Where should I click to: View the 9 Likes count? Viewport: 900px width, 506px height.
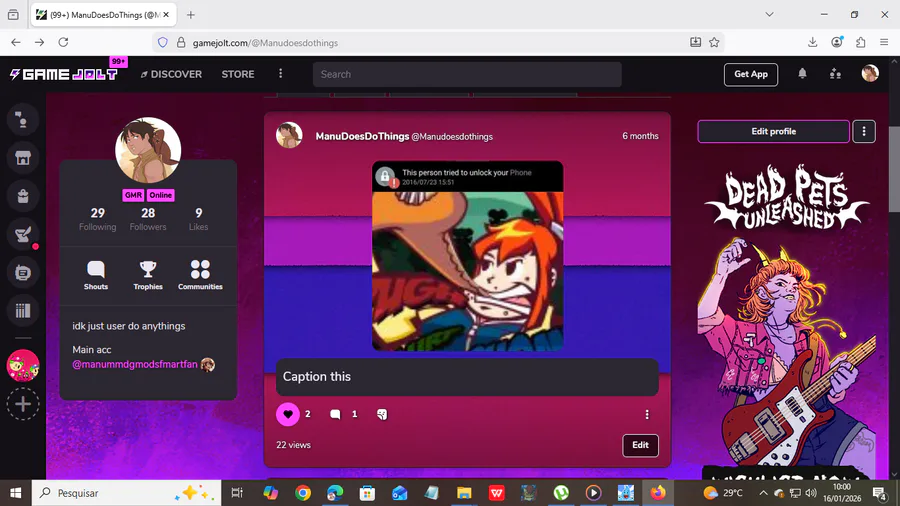(199, 219)
